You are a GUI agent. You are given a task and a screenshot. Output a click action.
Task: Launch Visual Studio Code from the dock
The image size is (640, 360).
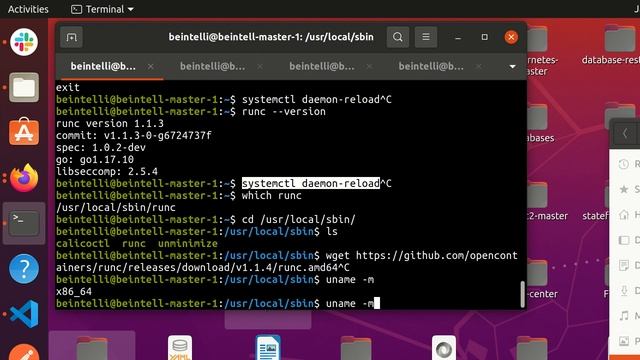pos(24,314)
